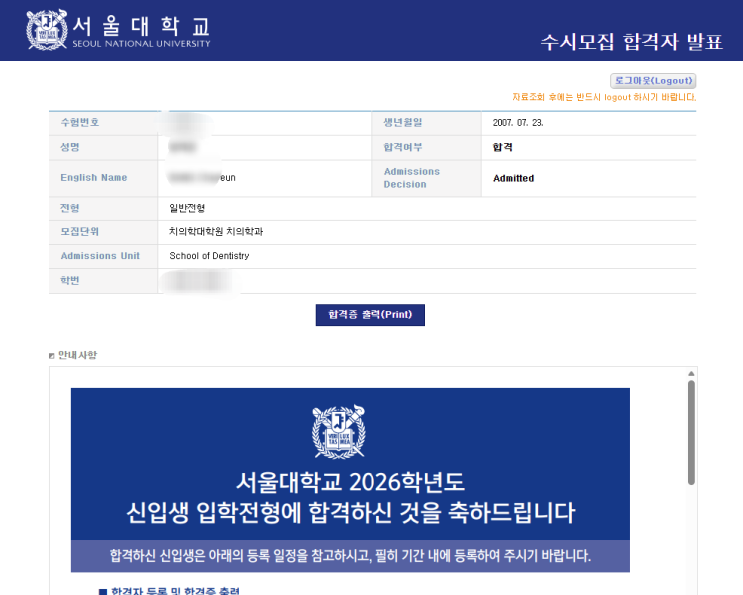Click the Admissions Decision label cell
The width and height of the screenshot is (743, 595).
coord(426,178)
